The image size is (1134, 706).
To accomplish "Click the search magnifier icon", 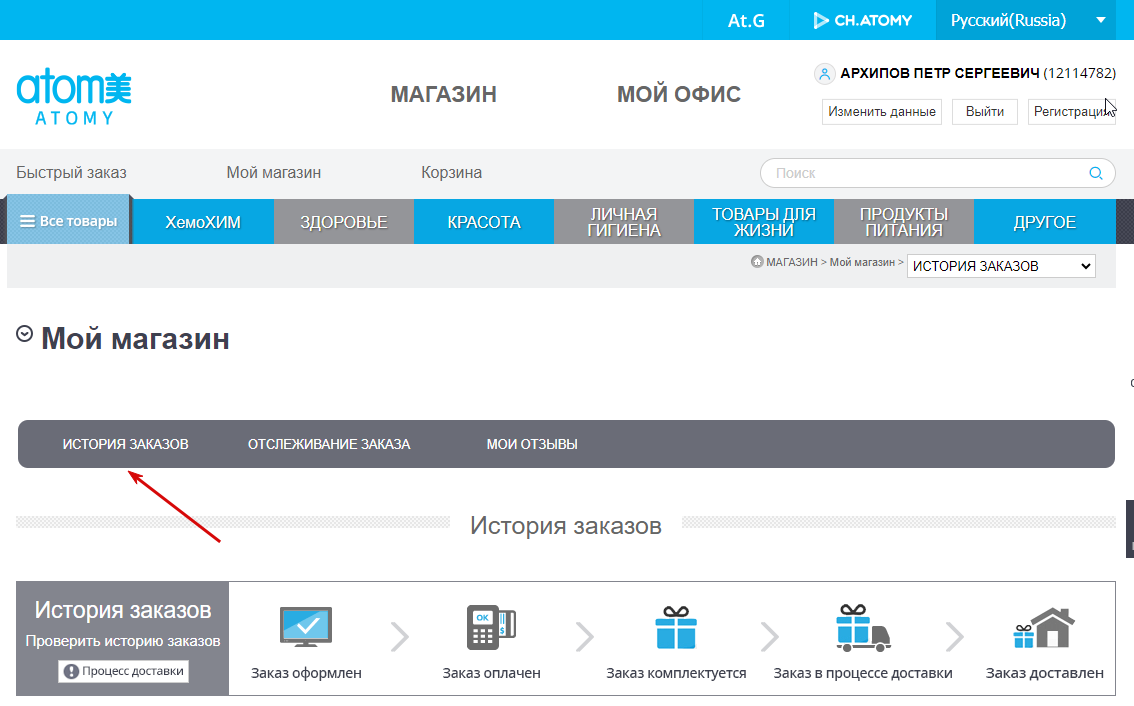I will [1096, 173].
